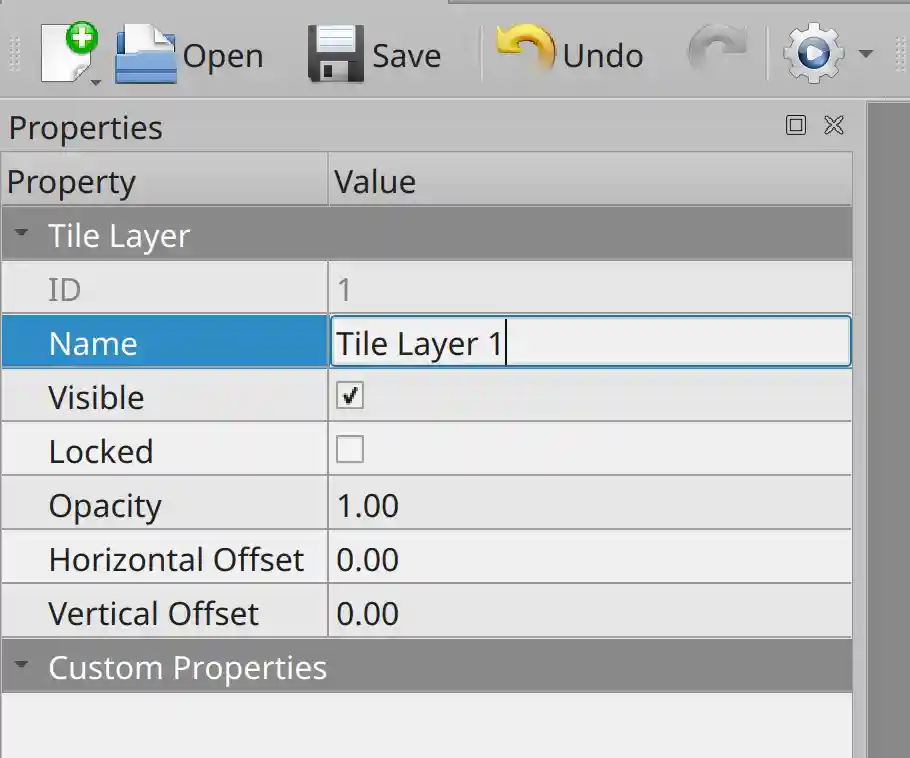
Task: Open the dropdown arrow beside the settings gear
Action: 866,55
